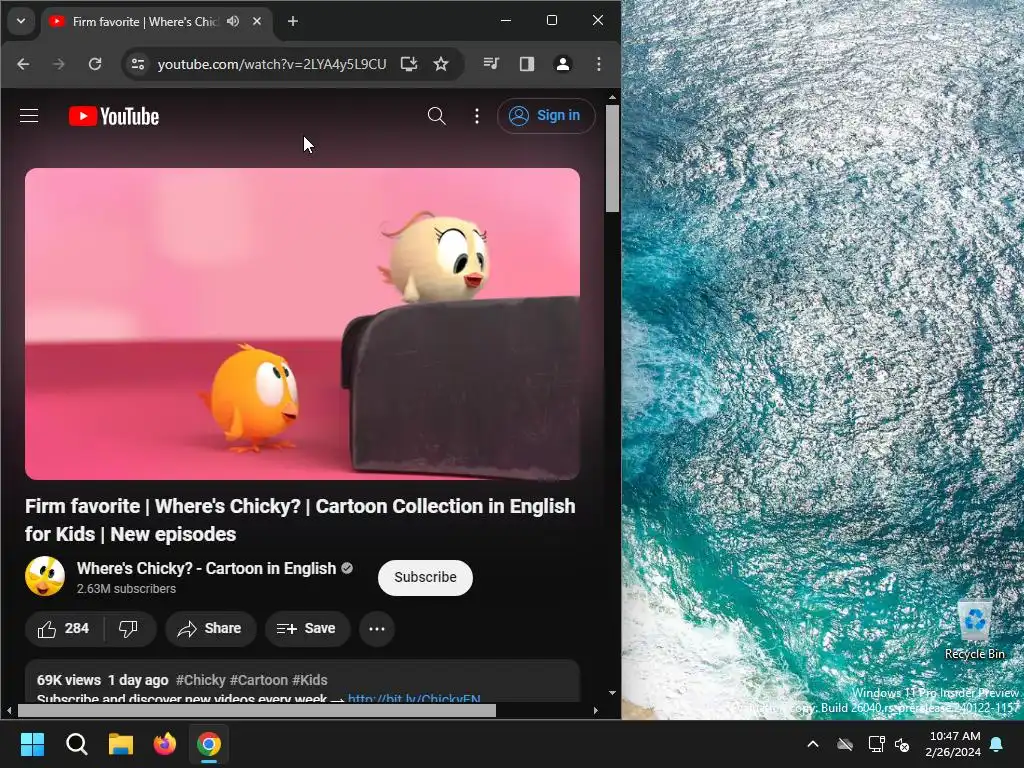Show hidden system tray icons
The height and width of the screenshot is (768, 1024).
pos(813,744)
